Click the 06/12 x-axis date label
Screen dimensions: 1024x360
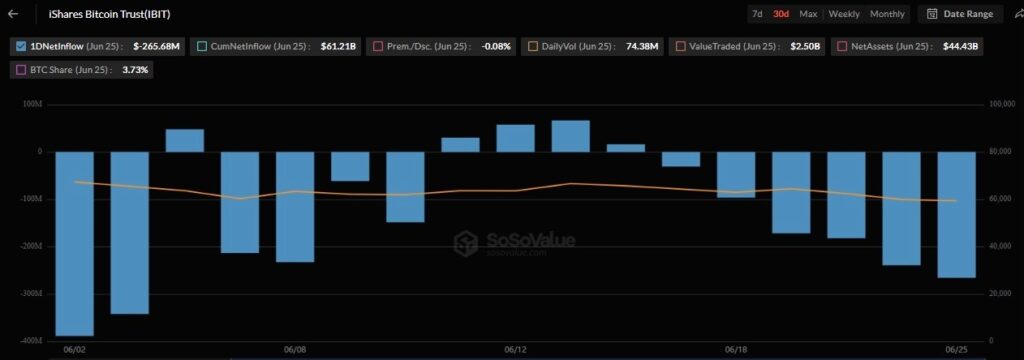point(515,350)
